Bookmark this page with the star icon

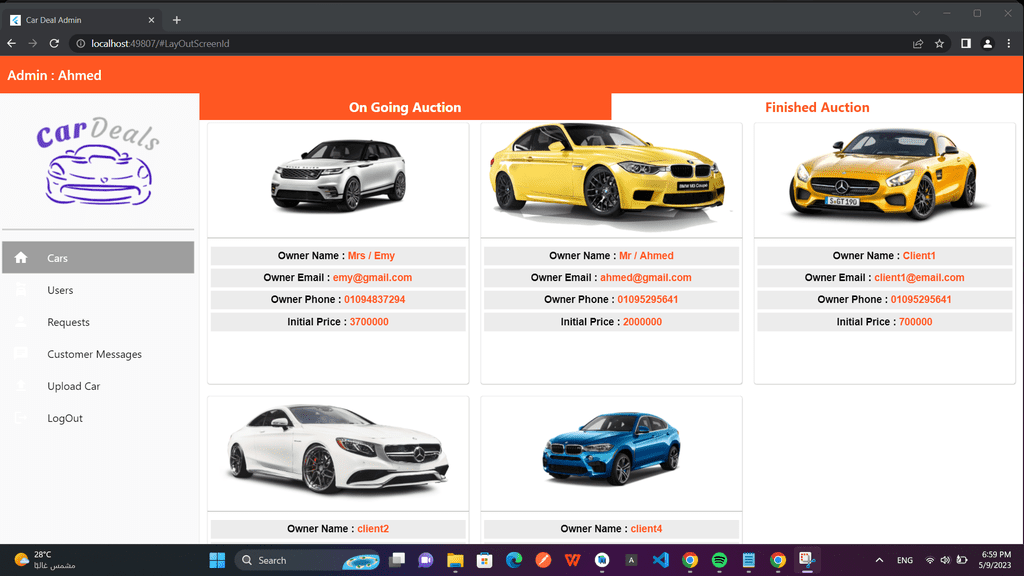click(939, 43)
